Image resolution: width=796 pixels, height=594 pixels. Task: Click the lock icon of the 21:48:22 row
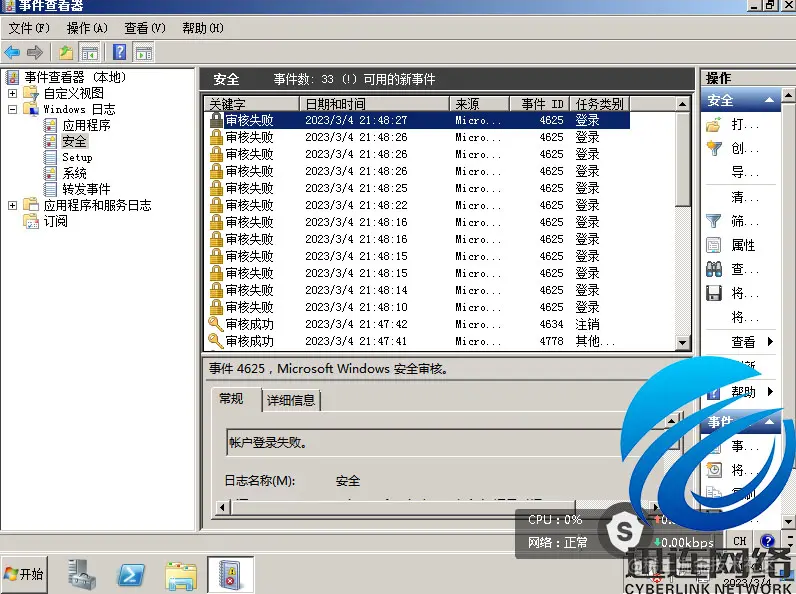coord(216,205)
